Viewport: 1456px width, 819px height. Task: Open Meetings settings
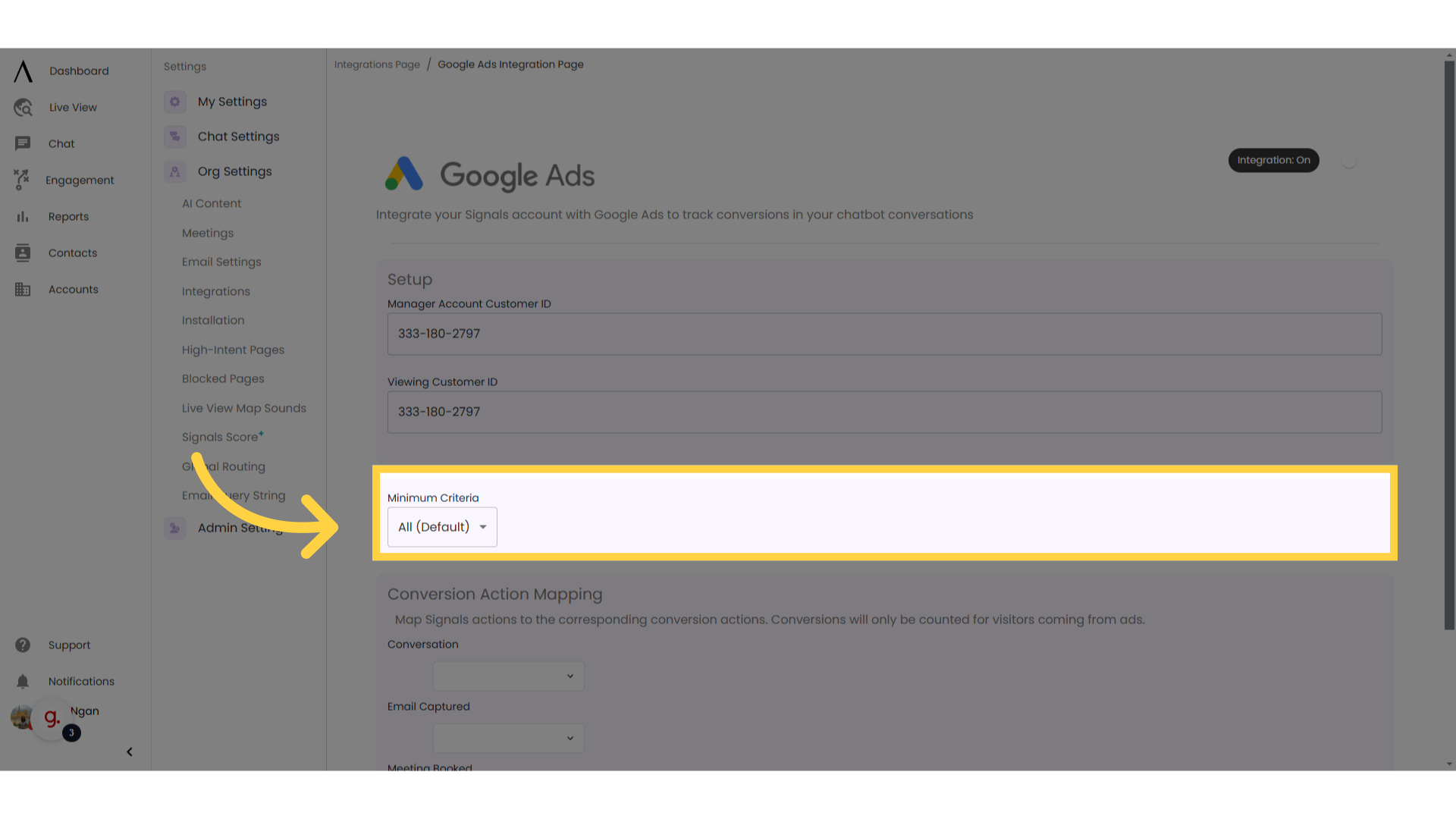[x=208, y=233]
